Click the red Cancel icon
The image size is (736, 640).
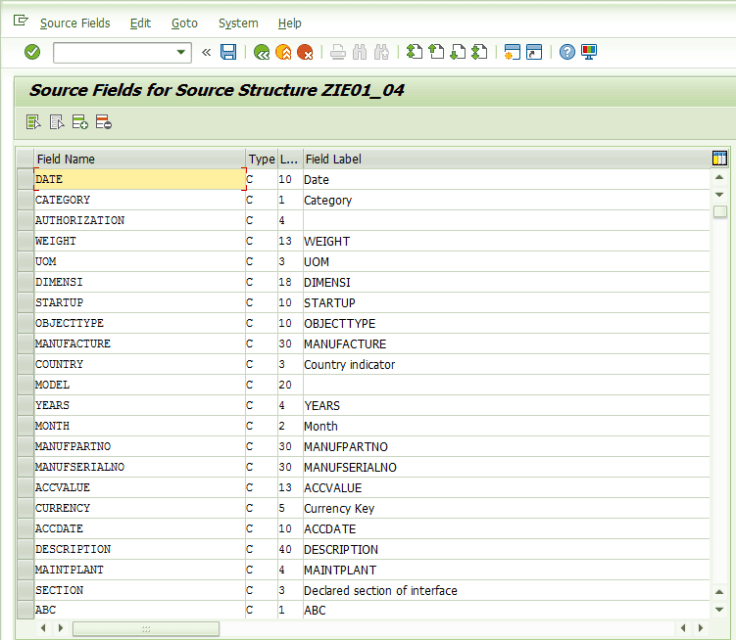click(305, 52)
